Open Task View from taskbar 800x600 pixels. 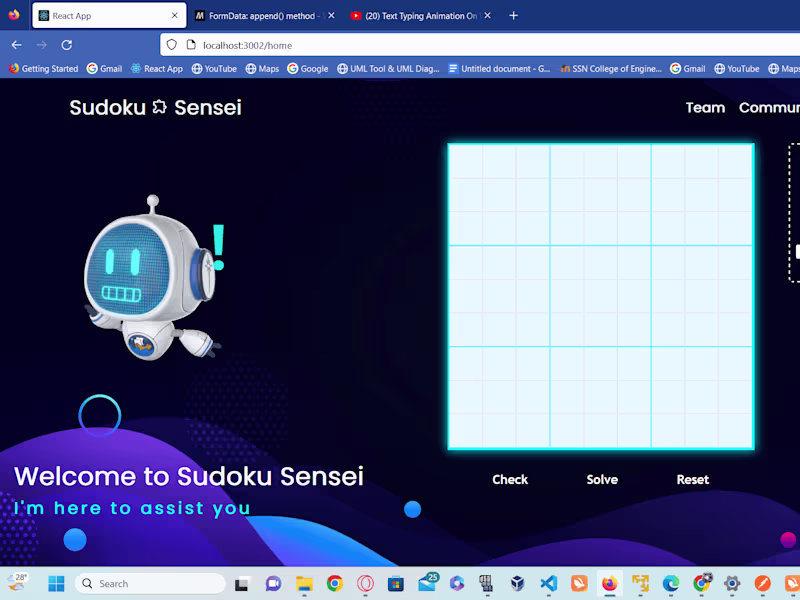pyautogui.click(x=241, y=583)
